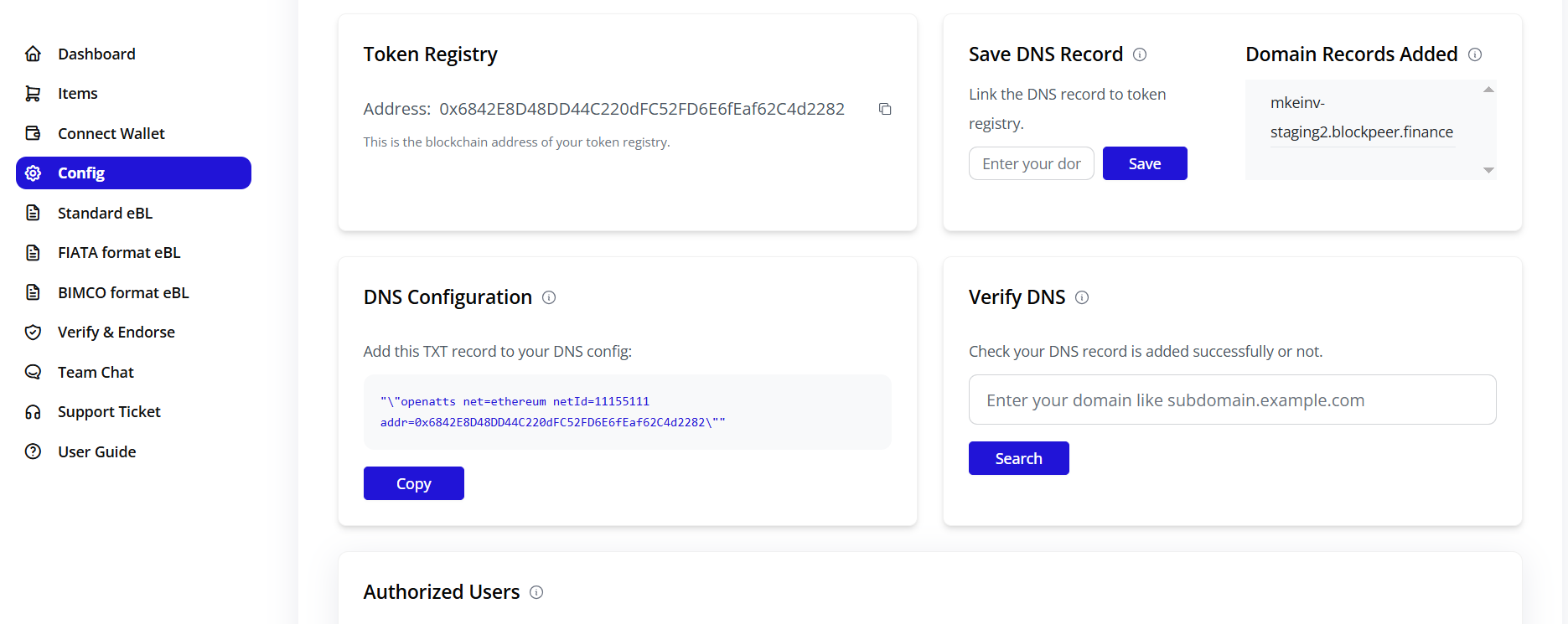Image resolution: width=1568 pixels, height=624 pixels.
Task: Click the Support Ticket headset icon
Action: [x=32, y=411]
